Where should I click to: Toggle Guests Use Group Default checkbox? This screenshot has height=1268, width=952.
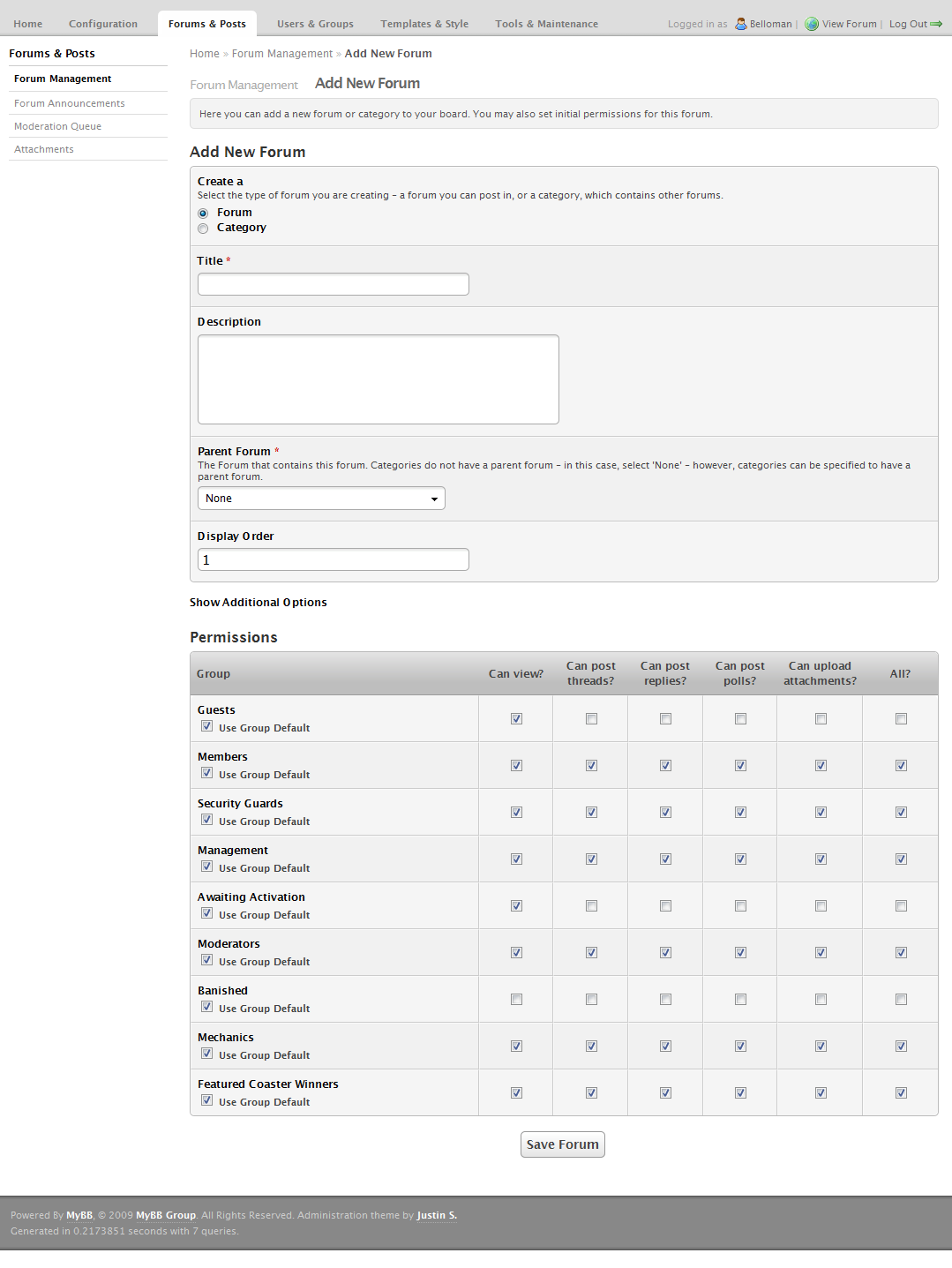[206, 726]
